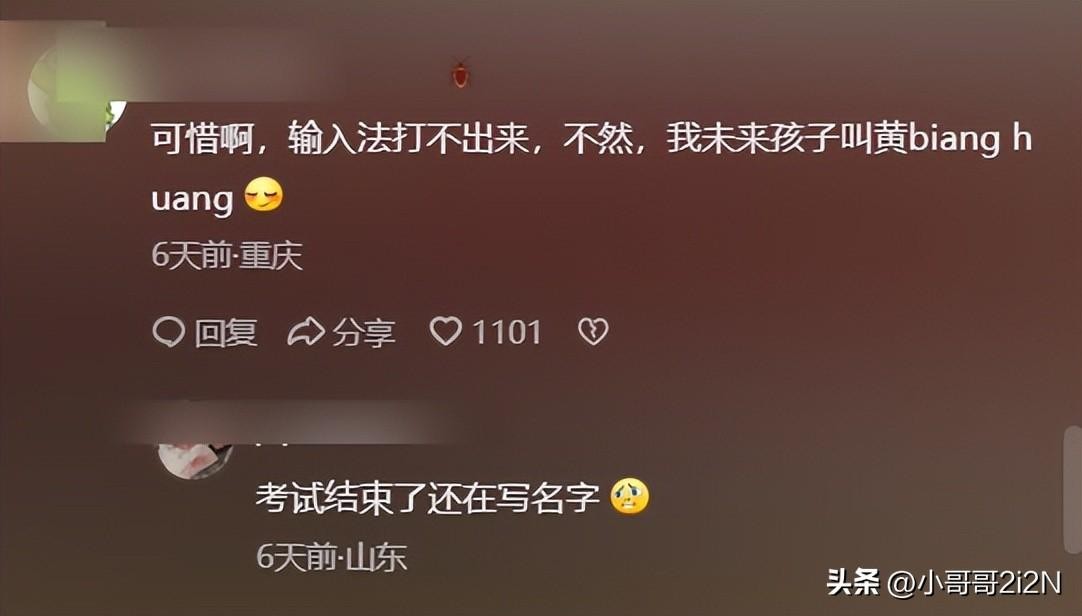Select the comment text about 黄biang
1082x616 pixels.
pos(591,168)
